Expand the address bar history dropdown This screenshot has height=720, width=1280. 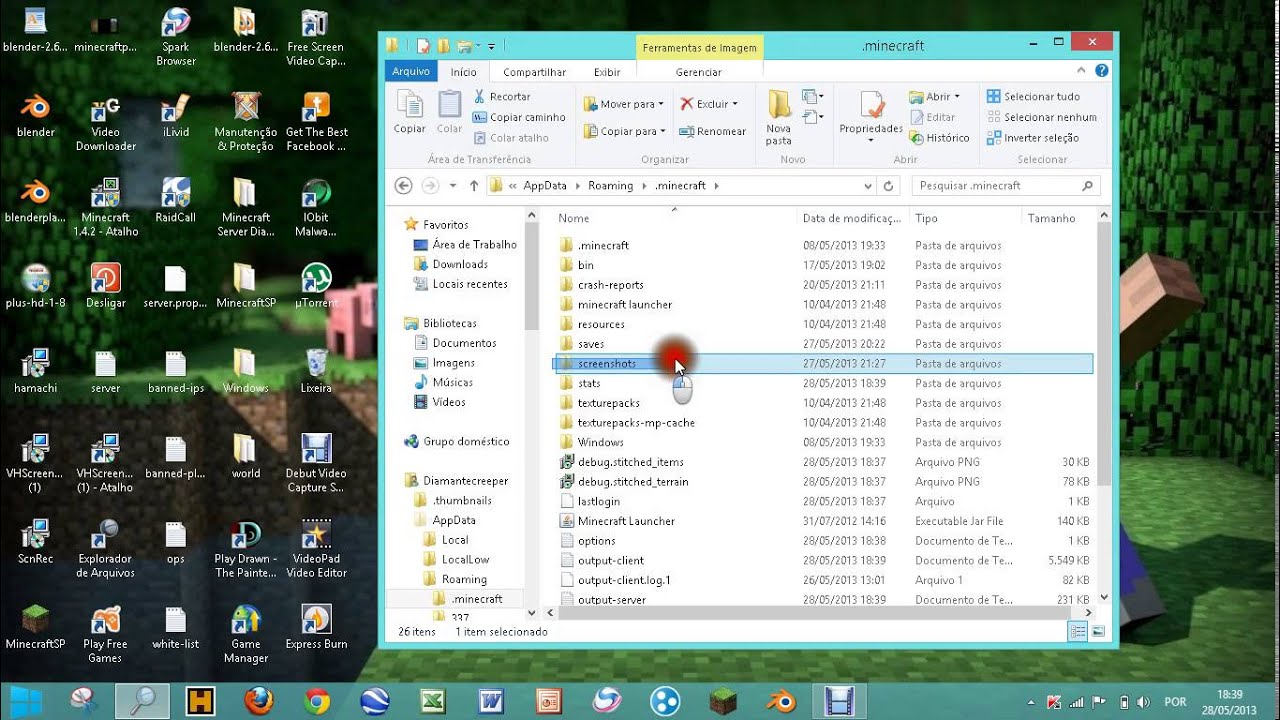tap(867, 186)
